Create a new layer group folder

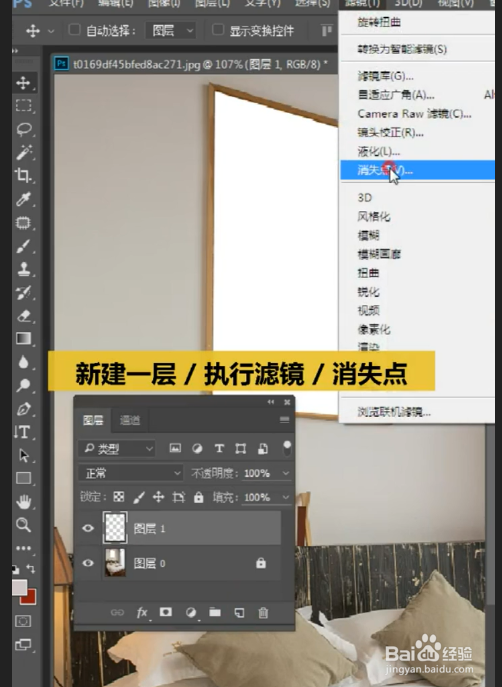coord(215,612)
